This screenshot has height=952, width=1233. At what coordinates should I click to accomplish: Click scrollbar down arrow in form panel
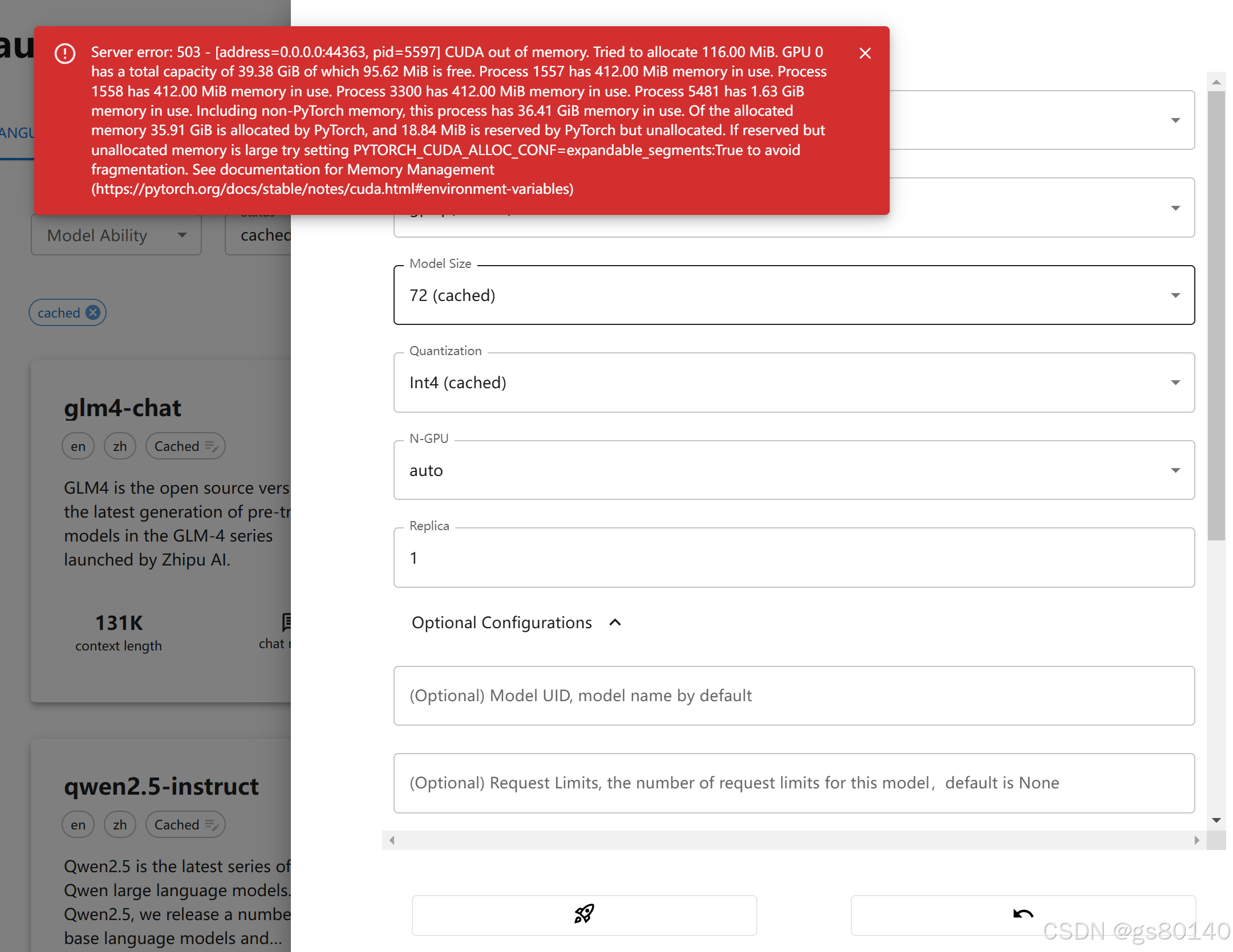(x=1216, y=820)
